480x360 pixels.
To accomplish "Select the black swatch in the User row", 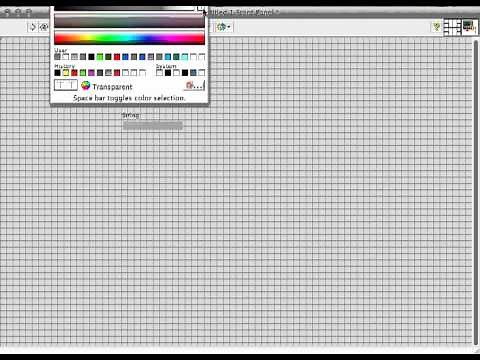I will click(x=91, y=57).
